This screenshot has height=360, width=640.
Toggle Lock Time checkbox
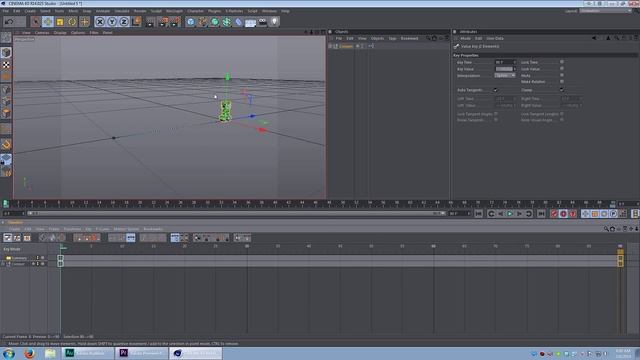(x=562, y=62)
